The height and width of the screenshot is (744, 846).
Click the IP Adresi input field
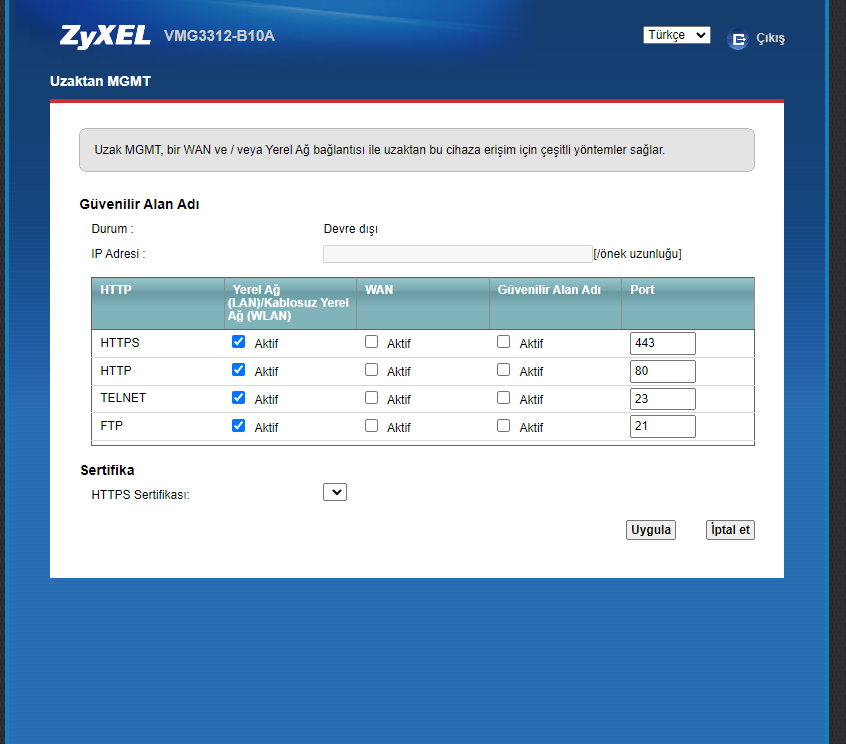(458, 254)
